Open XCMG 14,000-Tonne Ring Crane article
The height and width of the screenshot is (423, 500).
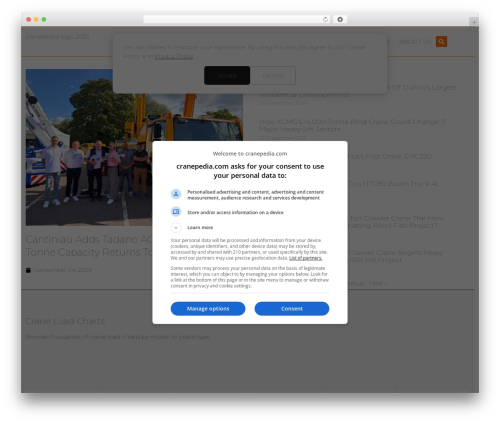[x=352, y=125]
